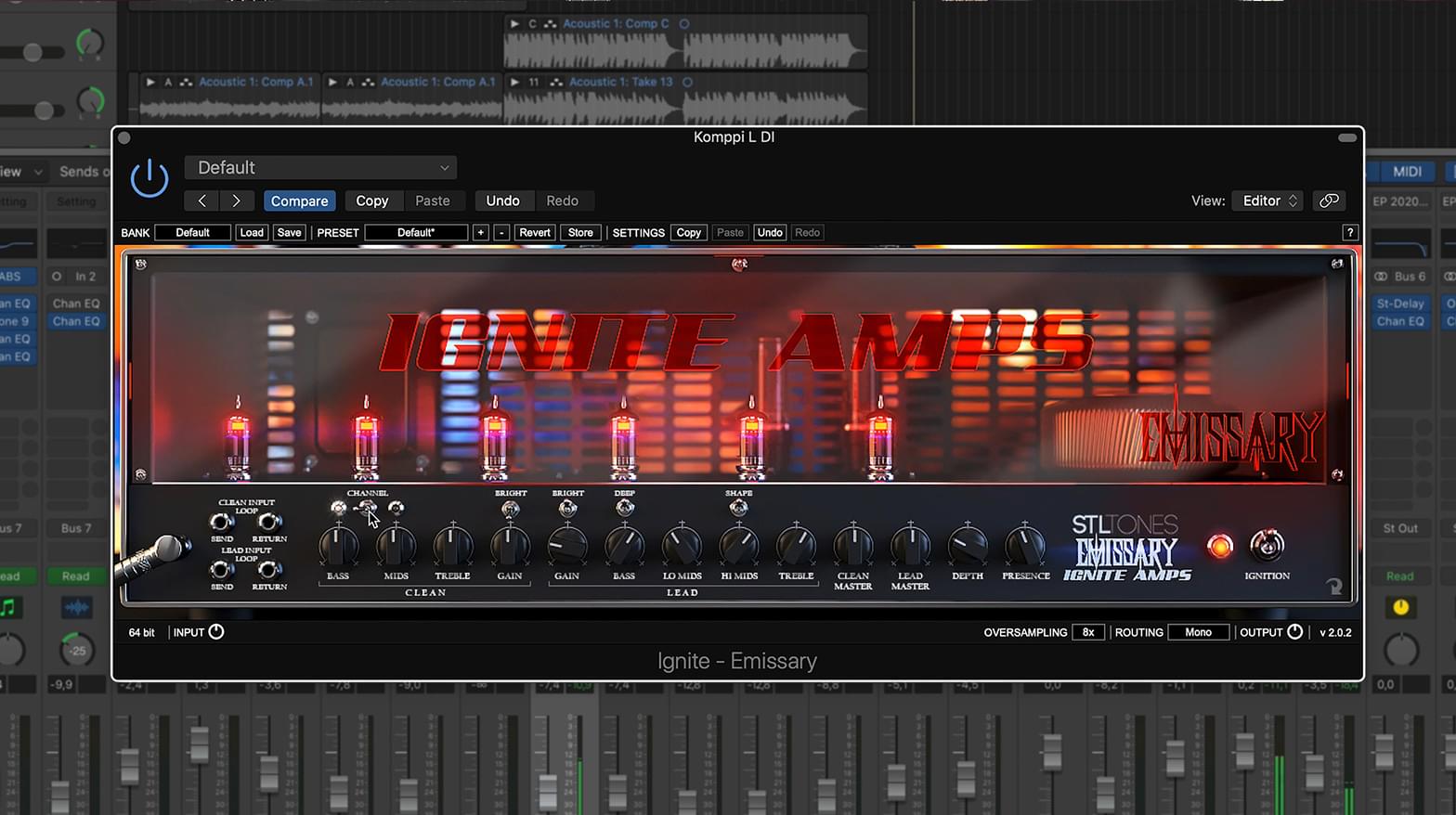Select St-Delay insert slot in the mixer
Viewport: 1456px width, 815px height.
click(1400, 304)
